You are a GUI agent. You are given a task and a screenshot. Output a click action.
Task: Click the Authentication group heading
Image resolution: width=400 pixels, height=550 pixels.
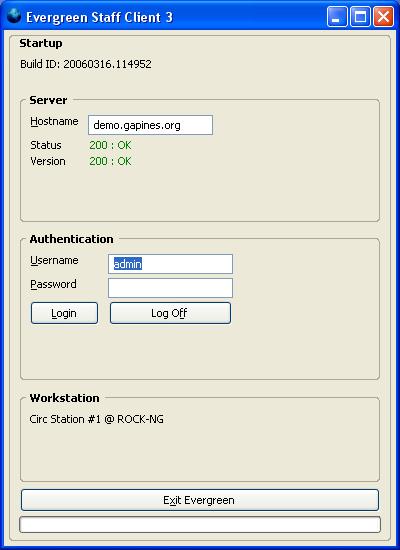(72, 239)
